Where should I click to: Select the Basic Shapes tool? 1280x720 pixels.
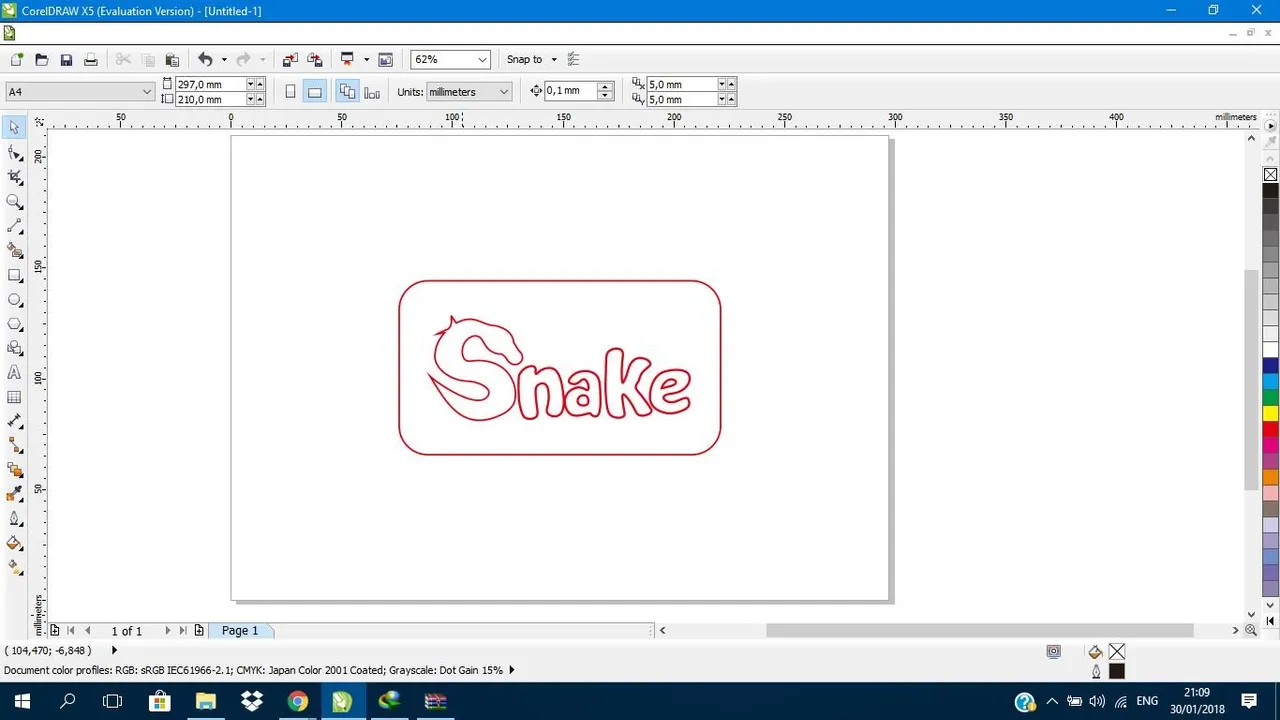pos(14,348)
